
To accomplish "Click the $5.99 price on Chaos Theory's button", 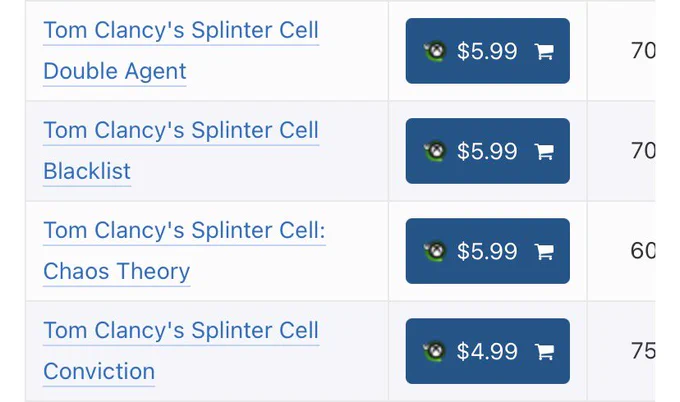I will tap(487, 252).
